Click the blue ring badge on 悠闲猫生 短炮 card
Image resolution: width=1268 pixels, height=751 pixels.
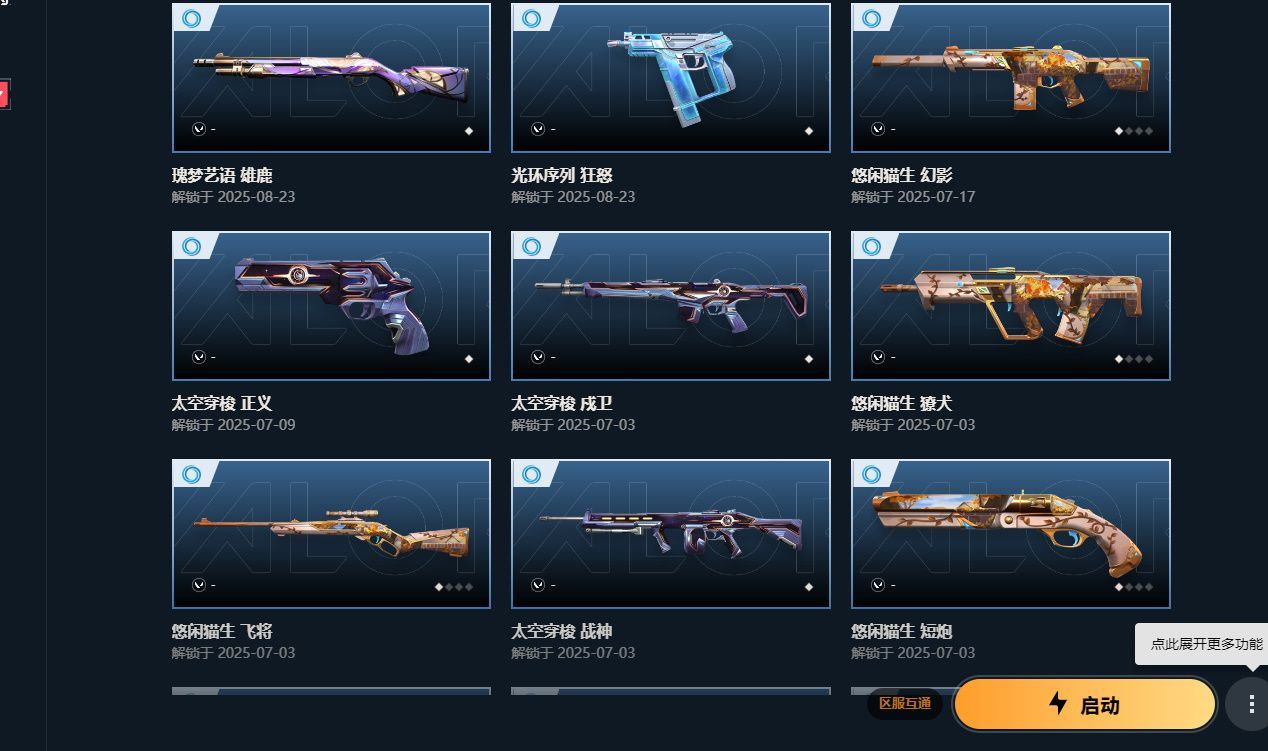click(872, 474)
